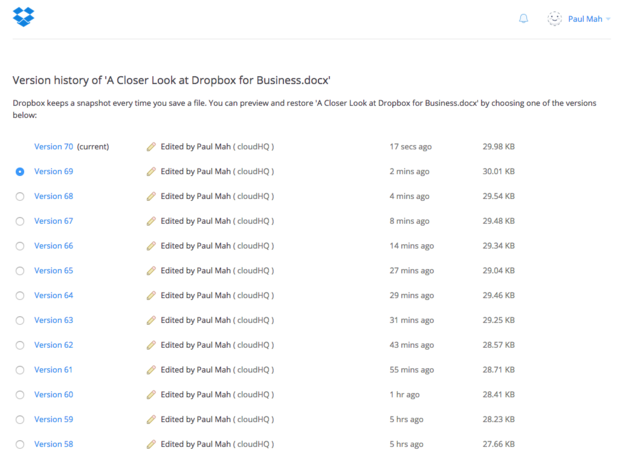The width and height of the screenshot is (620, 459).
Task: Click pencil icon in Version 70 row
Action: tap(151, 147)
